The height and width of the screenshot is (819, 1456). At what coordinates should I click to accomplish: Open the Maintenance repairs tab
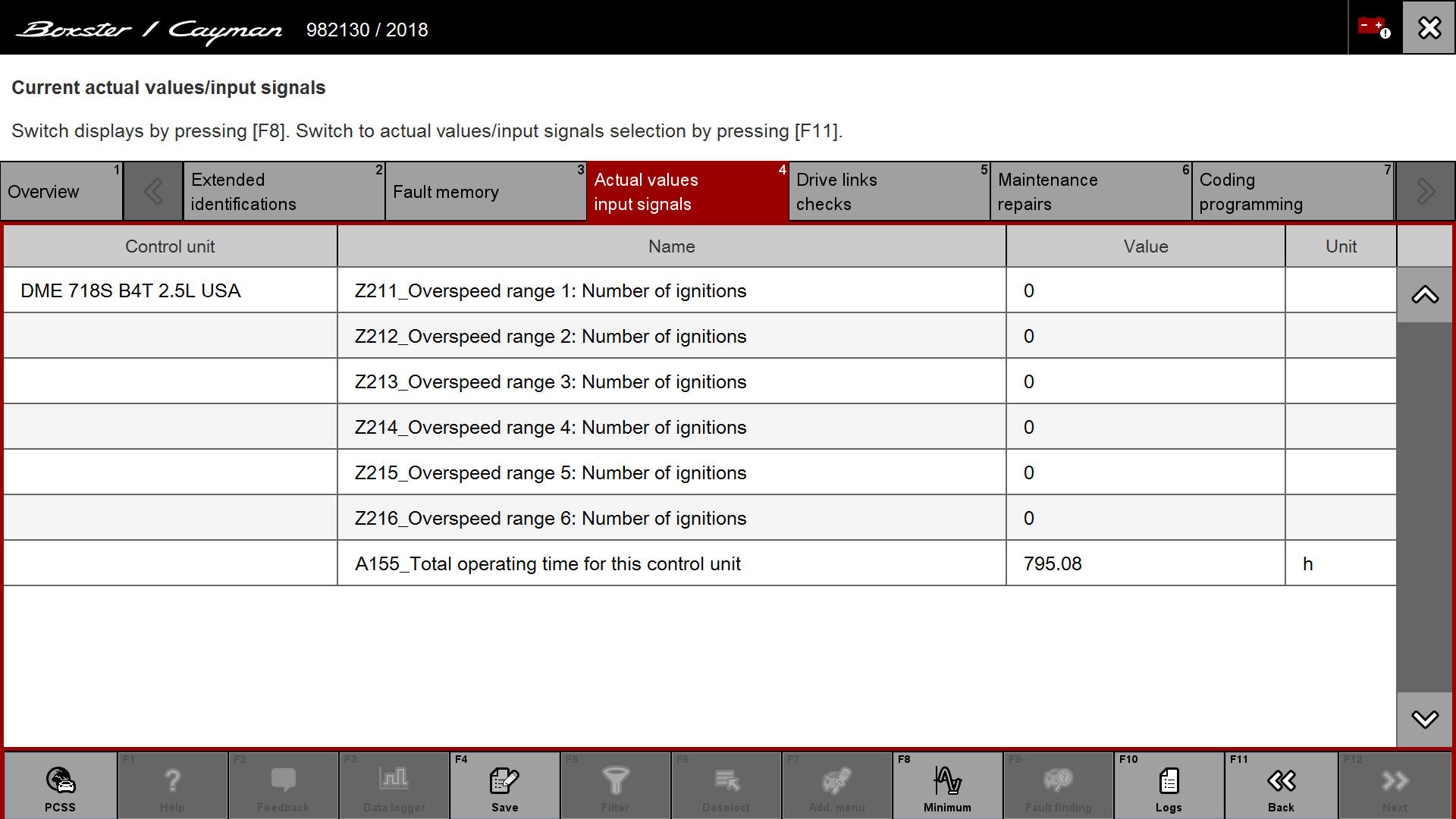1091,191
